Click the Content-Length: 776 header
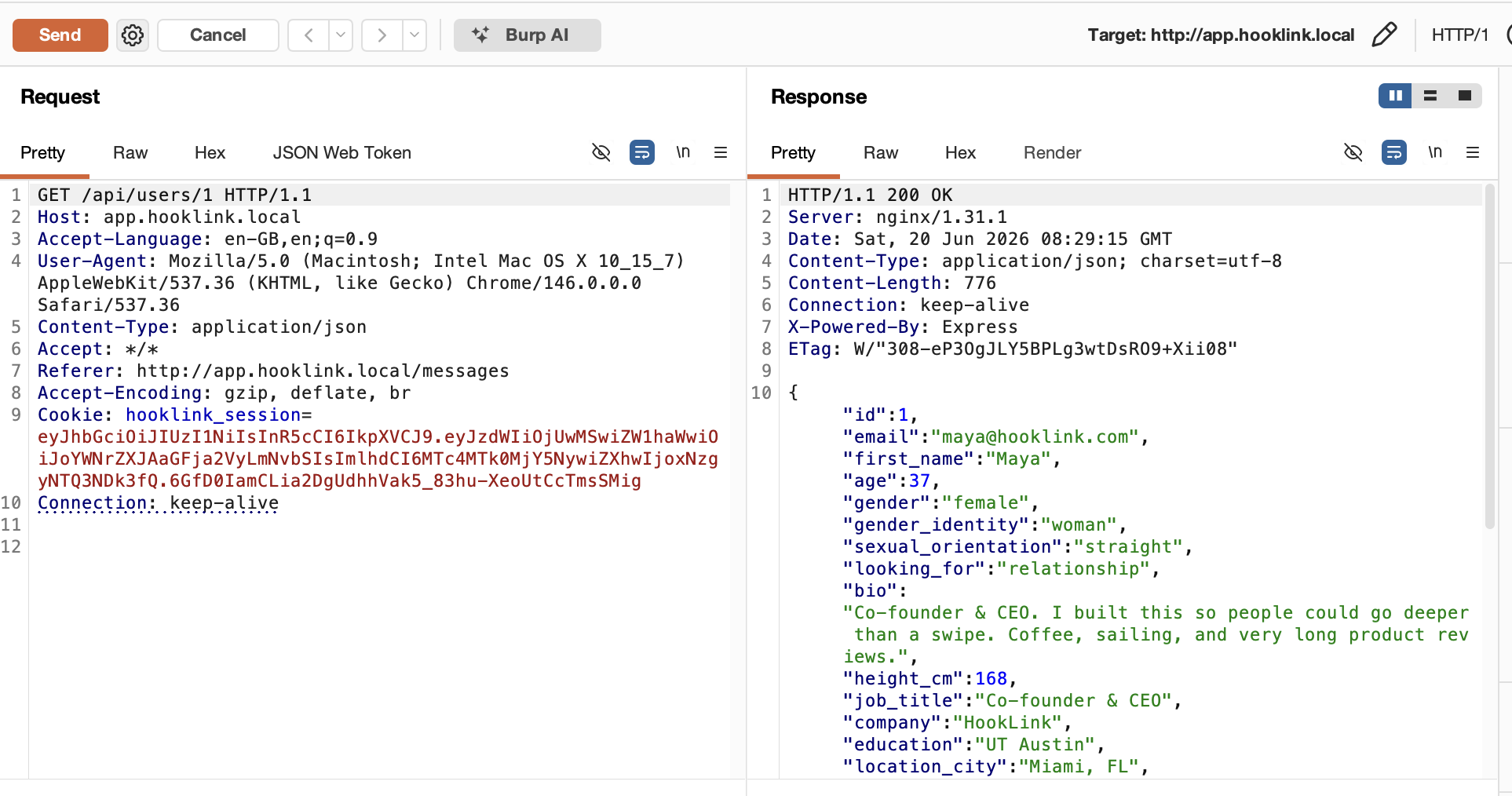1512x796 pixels. (x=892, y=283)
